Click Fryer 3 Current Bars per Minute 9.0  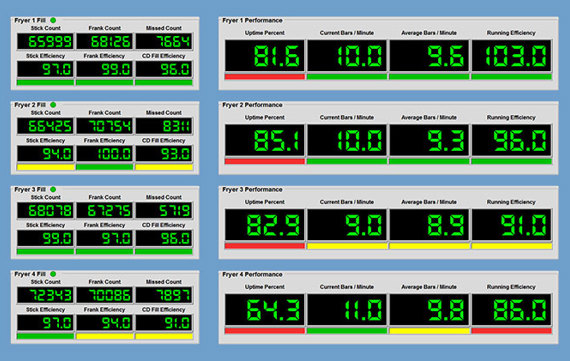tap(347, 225)
